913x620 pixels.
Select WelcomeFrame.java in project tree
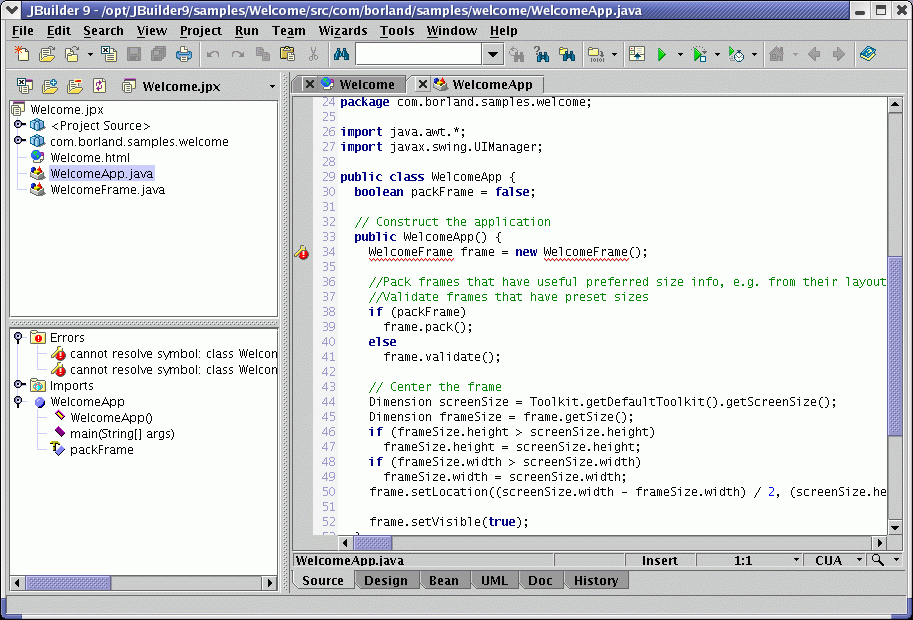coord(107,190)
